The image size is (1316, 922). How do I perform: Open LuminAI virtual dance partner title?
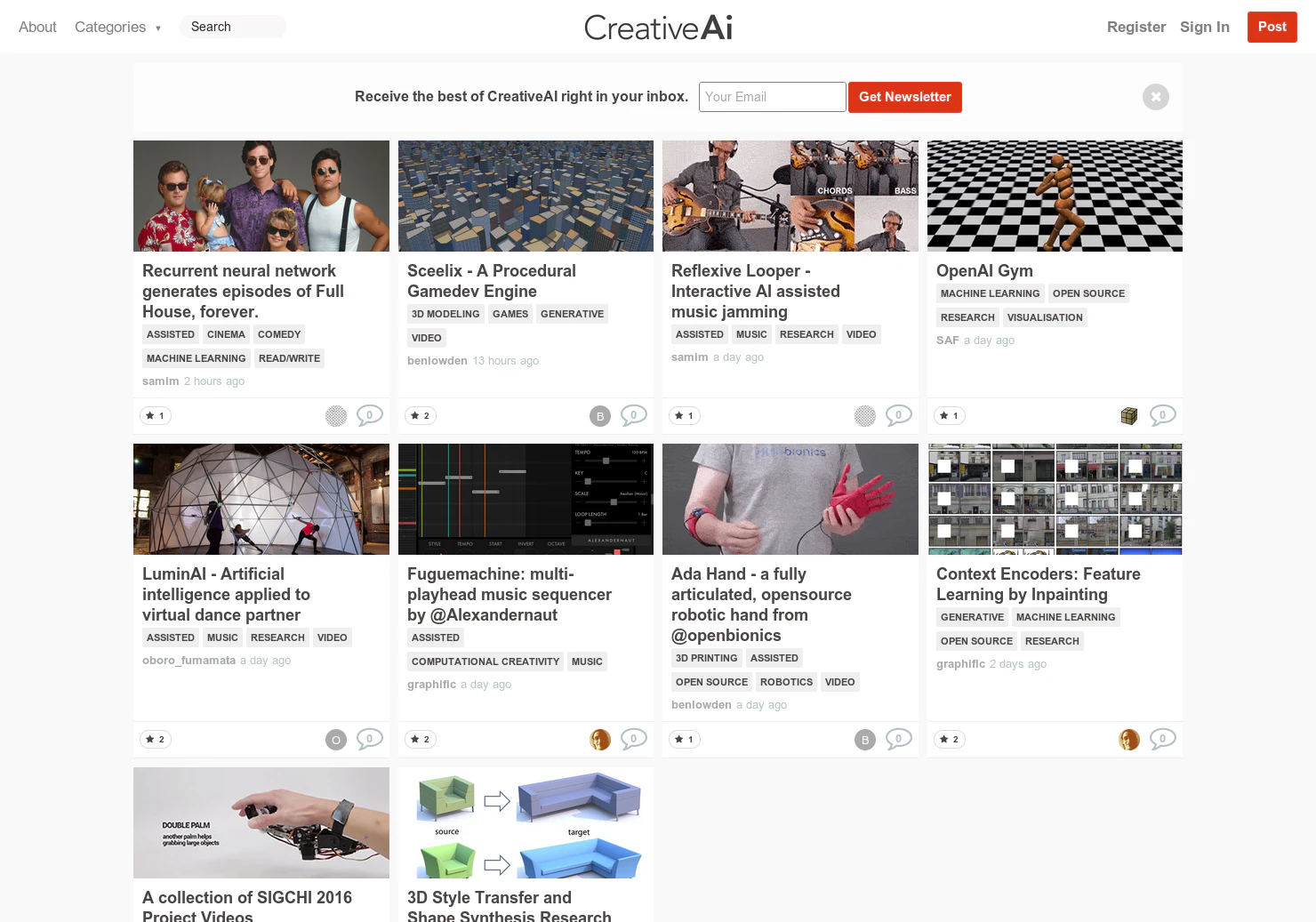[x=226, y=594]
